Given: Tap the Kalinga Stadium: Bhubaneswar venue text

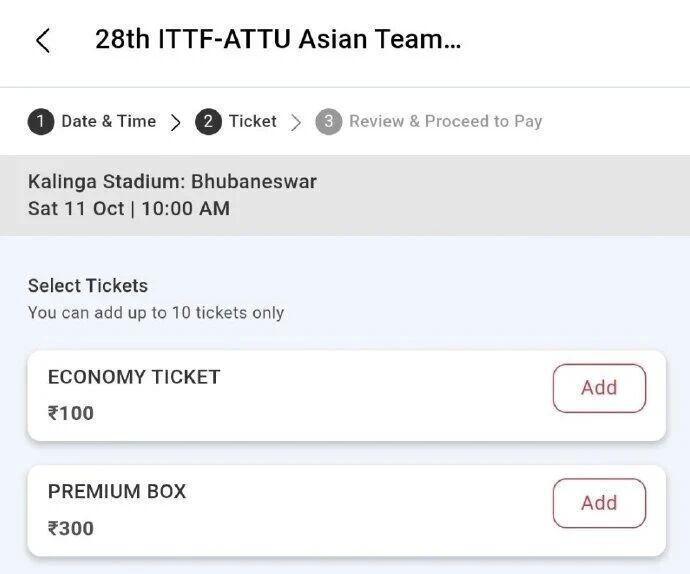Looking at the screenshot, I should click(172, 182).
